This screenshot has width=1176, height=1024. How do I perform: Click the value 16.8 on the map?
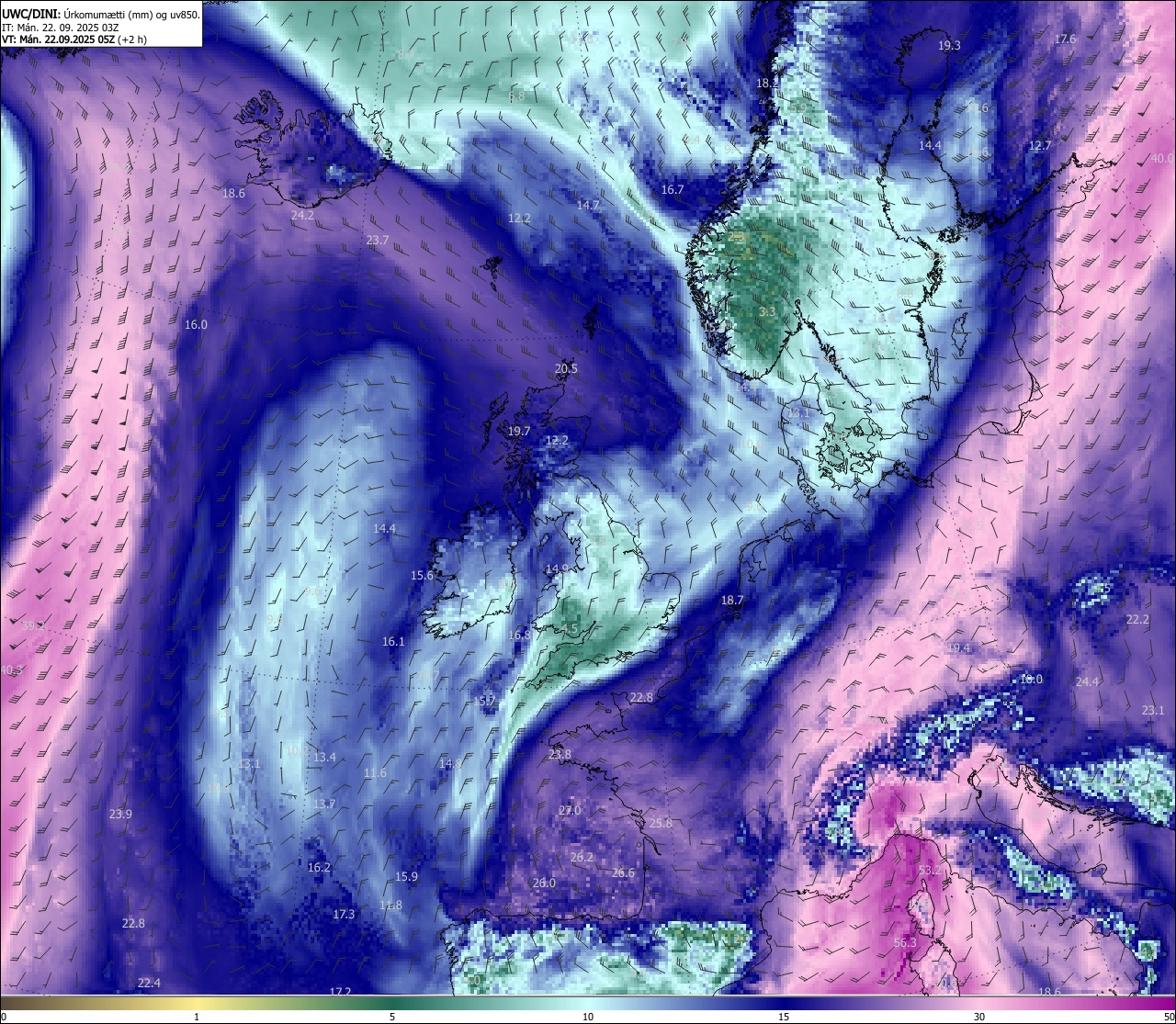pos(519,636)
